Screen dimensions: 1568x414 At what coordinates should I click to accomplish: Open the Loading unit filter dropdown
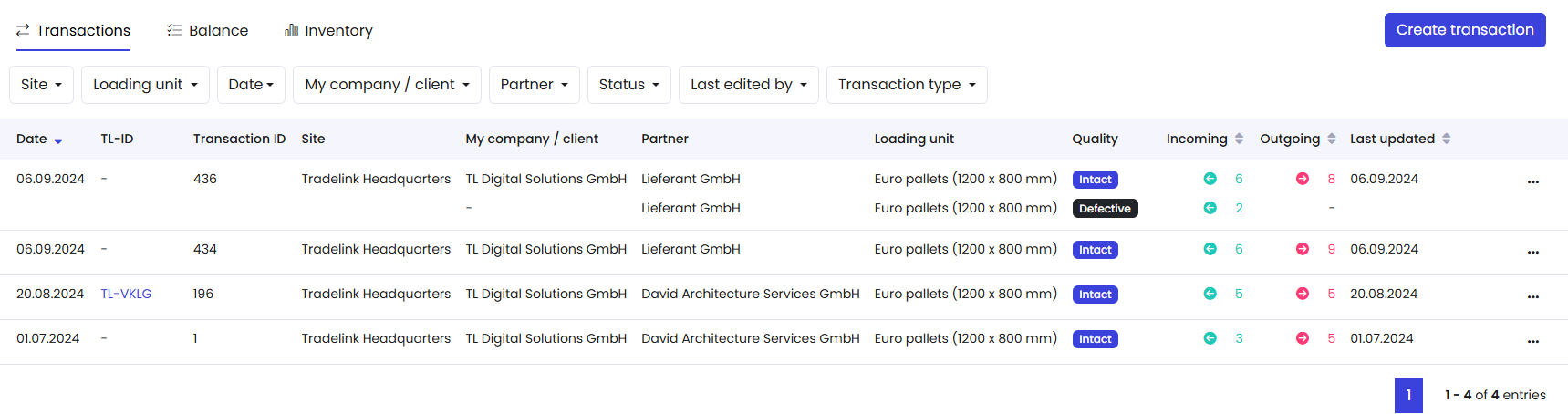(x=145, y=85)
